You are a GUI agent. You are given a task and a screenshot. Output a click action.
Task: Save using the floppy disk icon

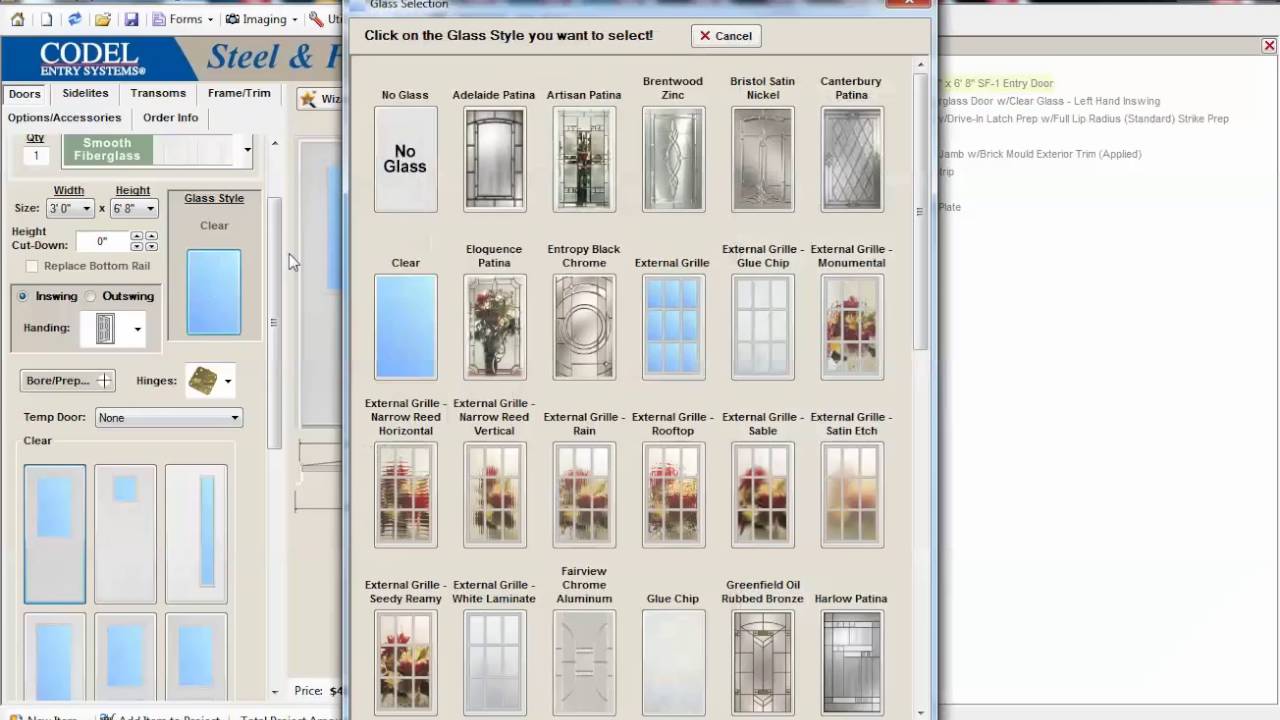tap(131, 19)
